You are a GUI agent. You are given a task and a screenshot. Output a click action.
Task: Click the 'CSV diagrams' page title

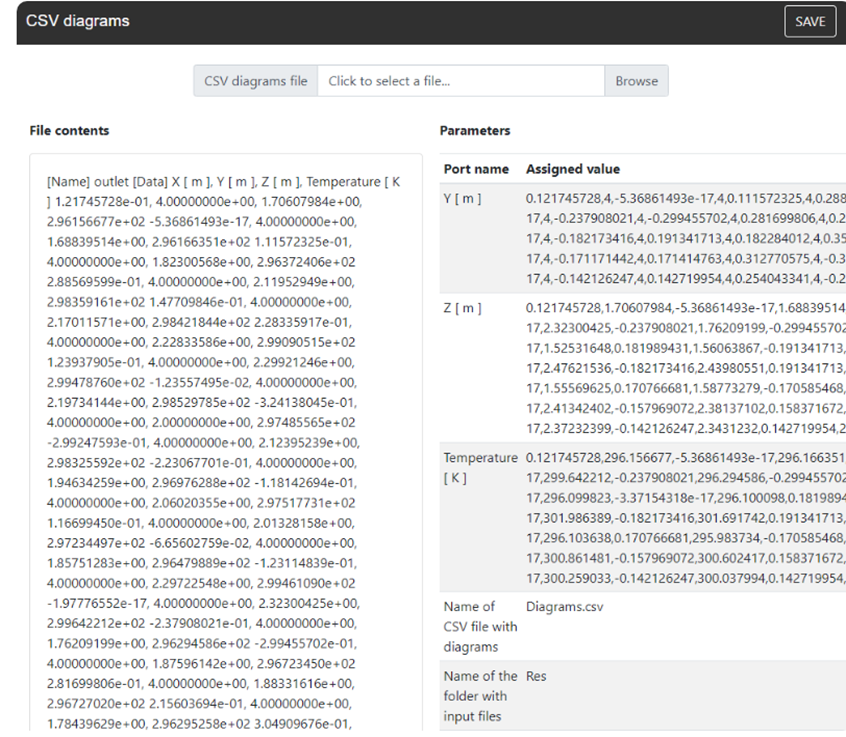[77, 21]
